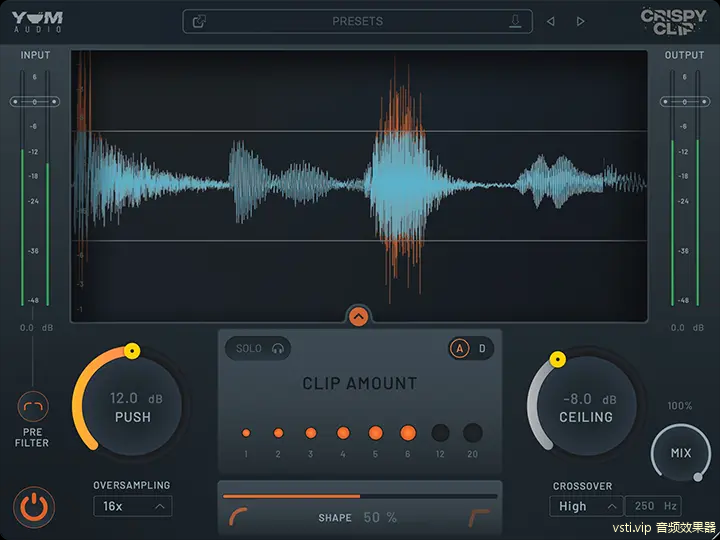Select the D clip mode
720x540 pixels.
(482, 349)
